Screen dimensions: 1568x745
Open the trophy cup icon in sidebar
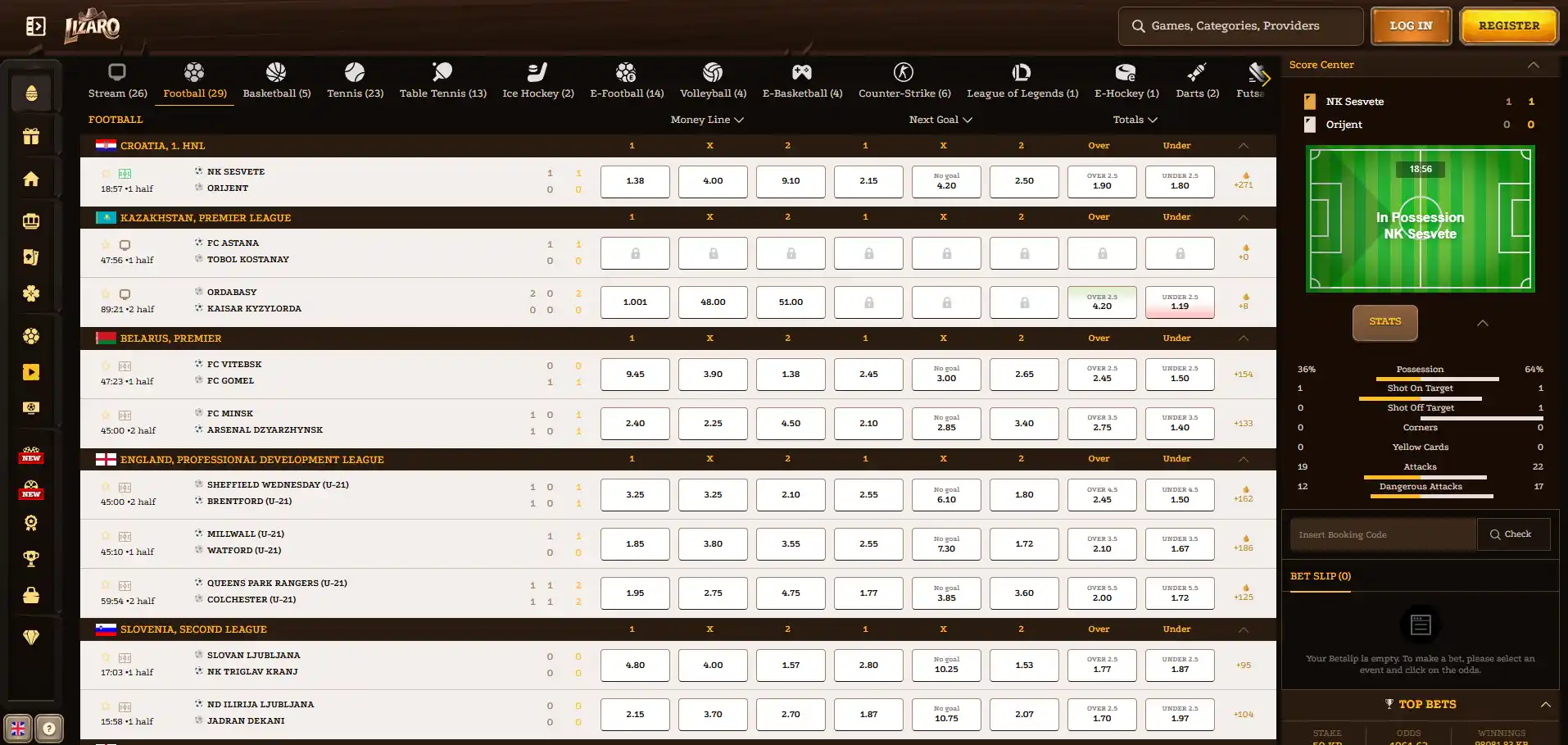coord(31,559)
